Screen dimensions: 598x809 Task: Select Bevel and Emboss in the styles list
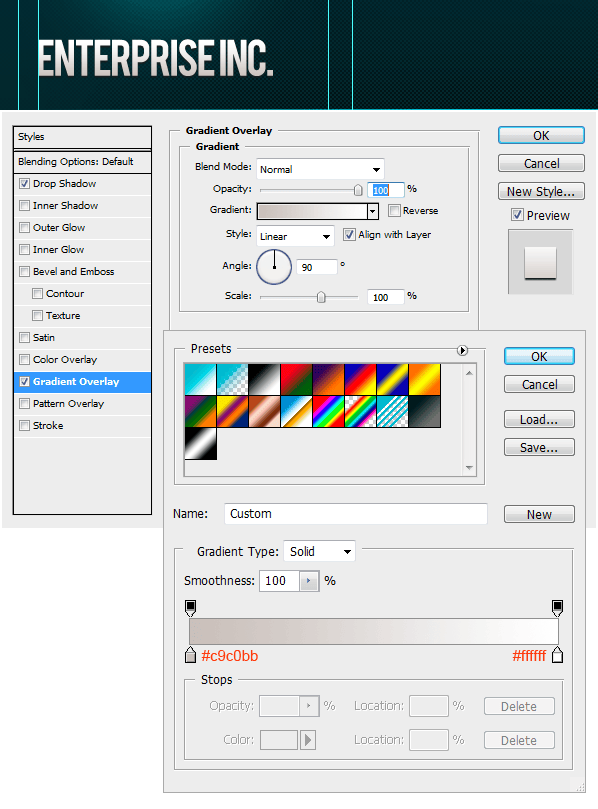(x=73, y=271)
